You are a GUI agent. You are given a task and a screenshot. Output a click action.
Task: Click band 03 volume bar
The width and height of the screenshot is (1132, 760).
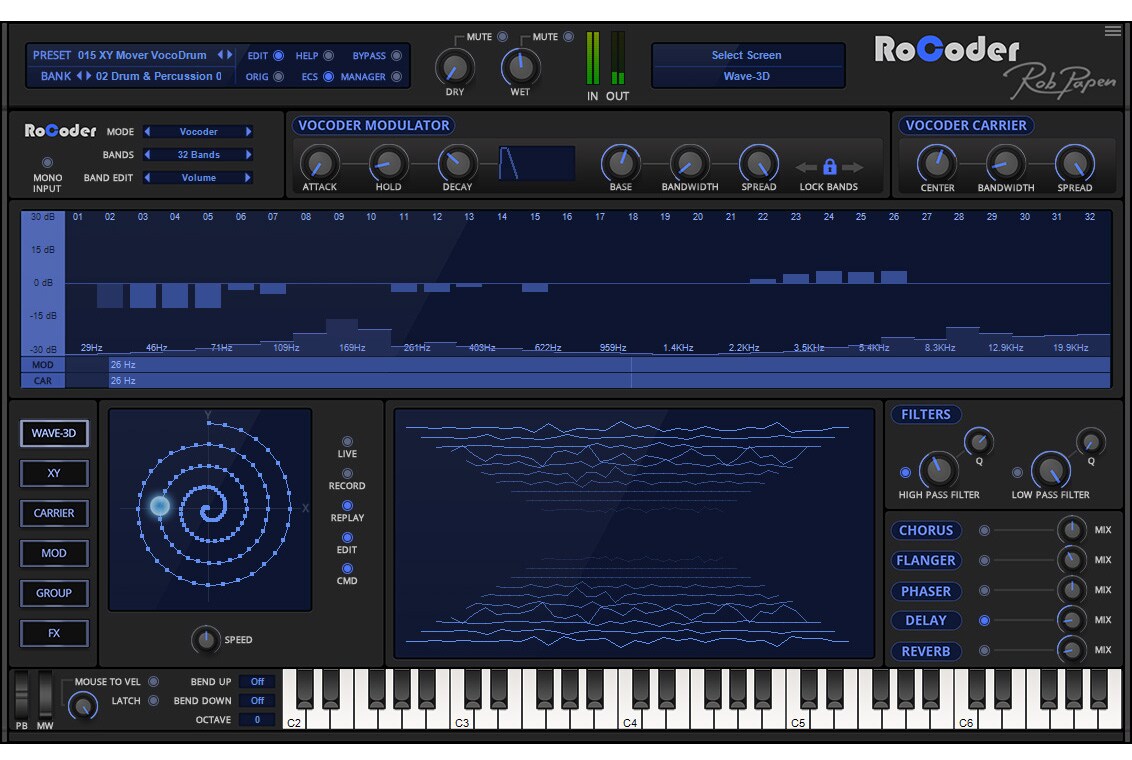tap(142, 296)
